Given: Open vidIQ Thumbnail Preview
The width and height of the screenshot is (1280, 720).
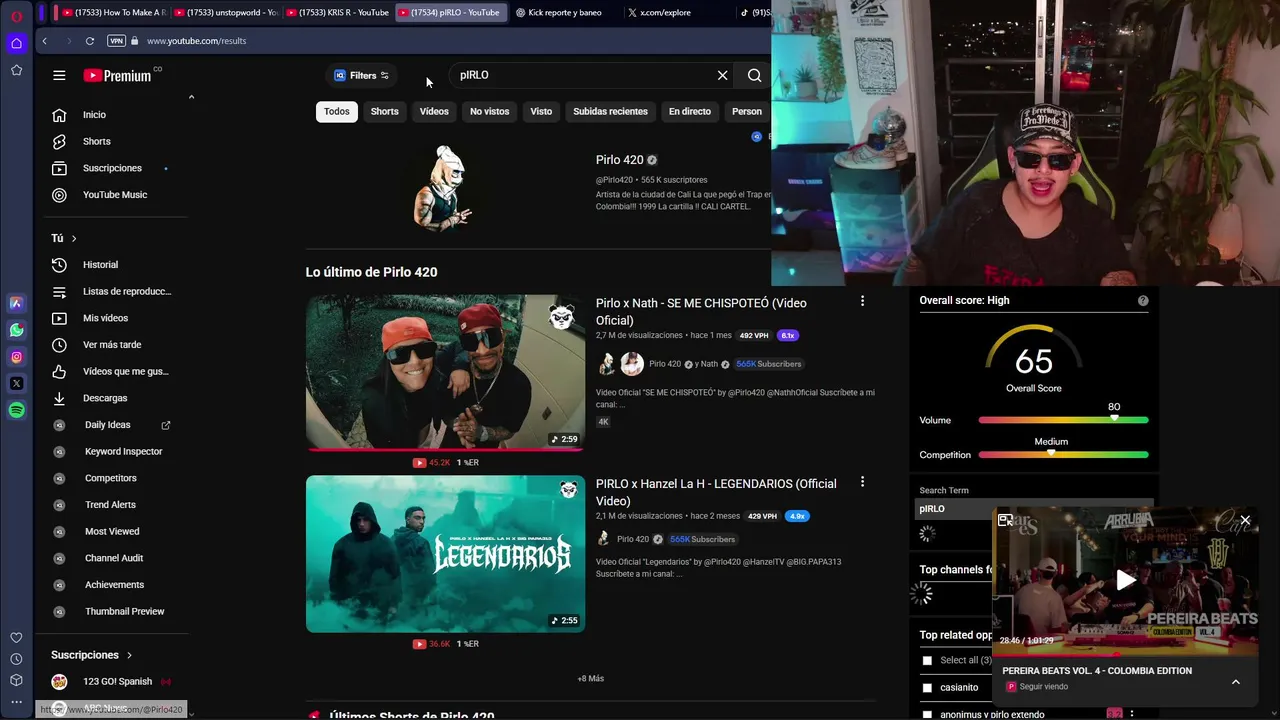Looking at the screenshot, I should (124, 611).
